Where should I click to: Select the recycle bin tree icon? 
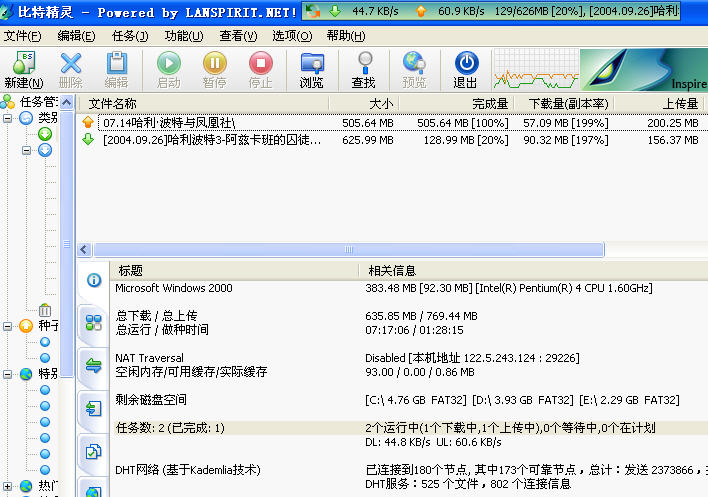[x=45, y=310]
